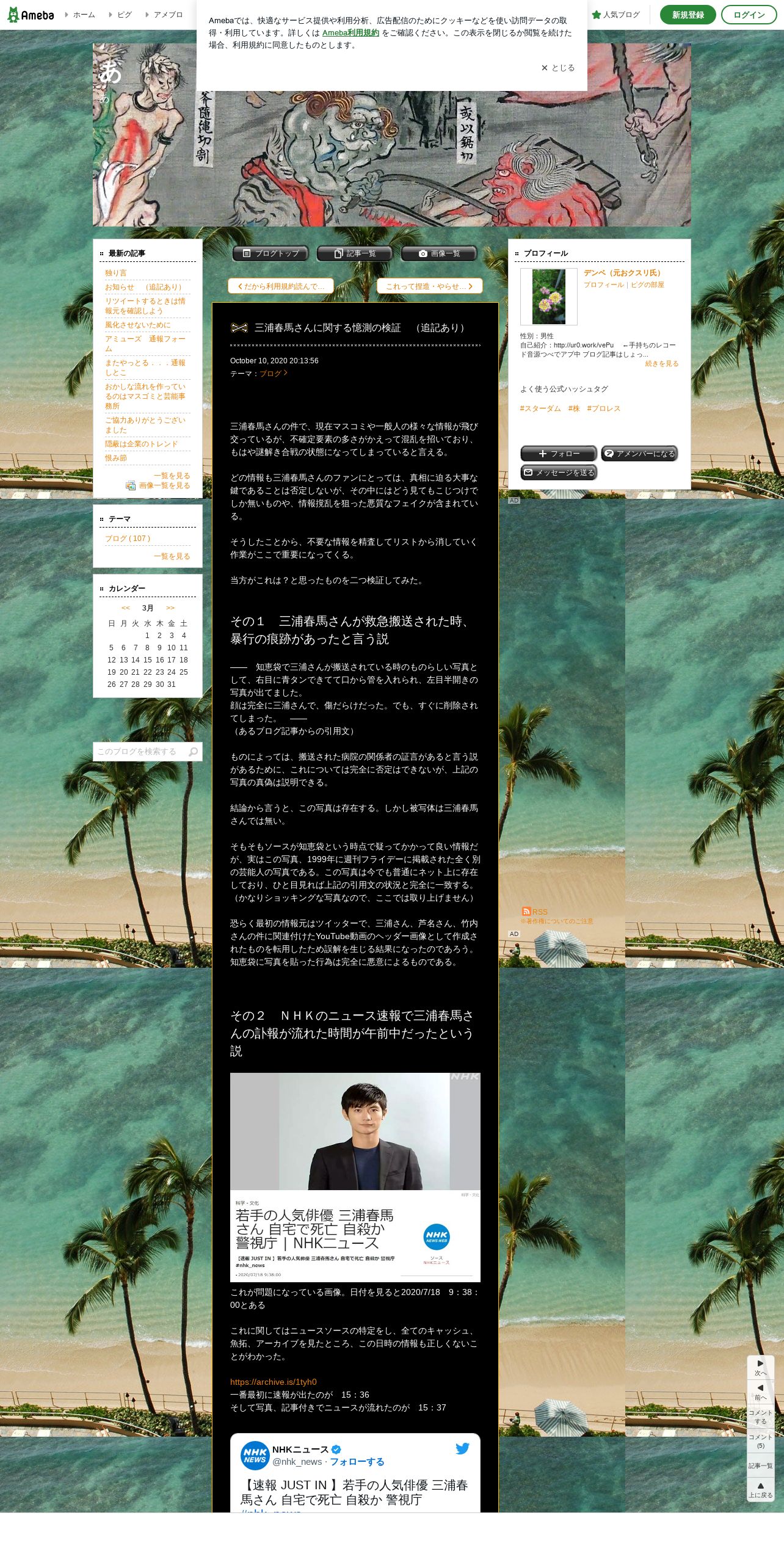Image resolution: width=784 pixels, height=1568 pixels.
Task: Click the floating コメントする button
Action: click(x=761, y=1417)
